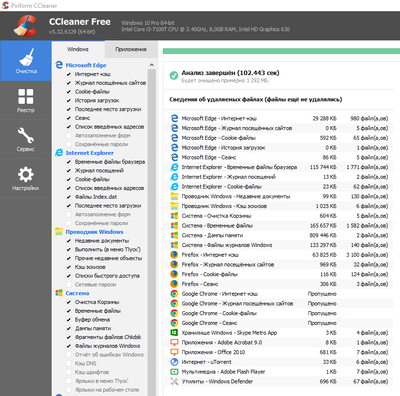The height and width of the screenshot is (396, 400).
Task: Uncheck Файлы Index.dat checkbox
Action: [69, 197]
